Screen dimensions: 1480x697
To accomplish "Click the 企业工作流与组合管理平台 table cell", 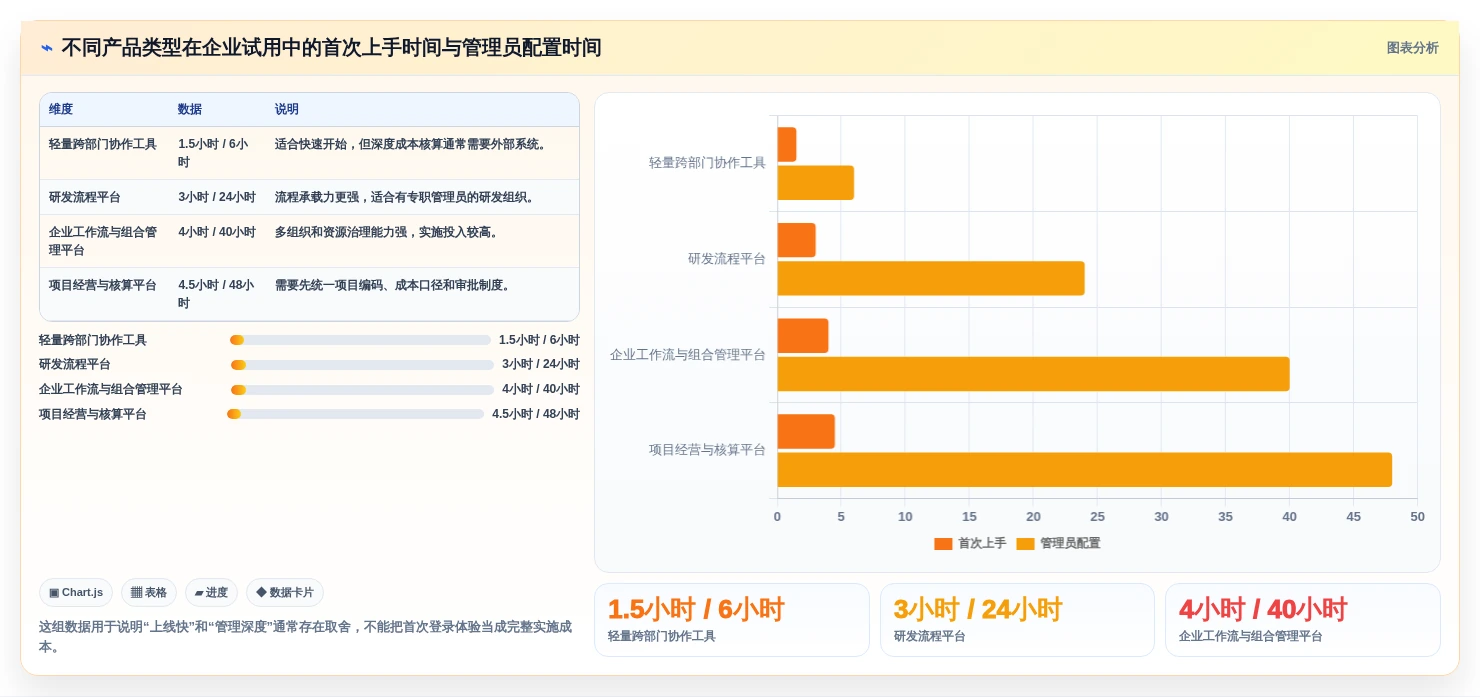I will click(x=103, y=241).
